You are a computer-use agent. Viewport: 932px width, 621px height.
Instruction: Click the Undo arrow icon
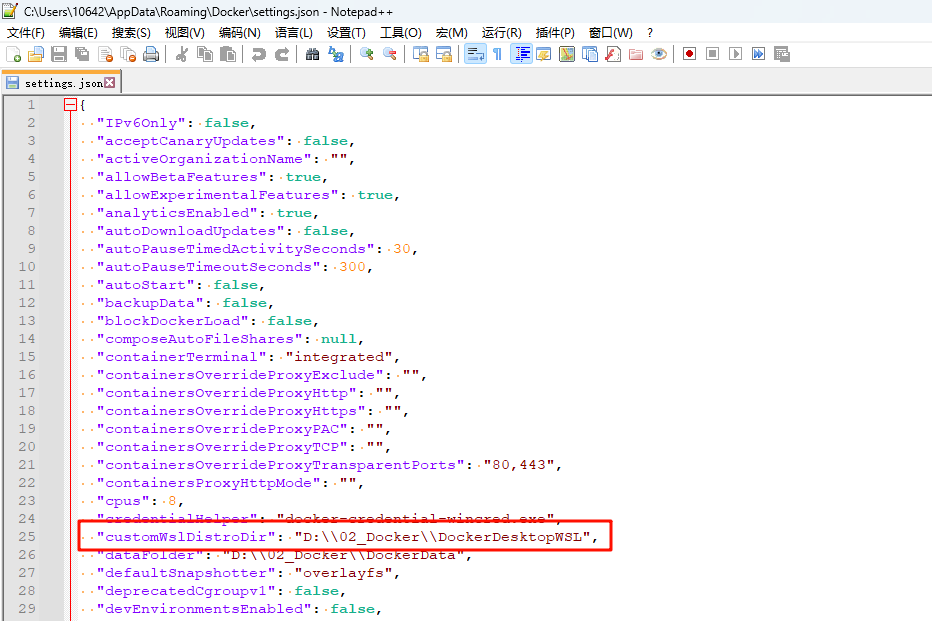click(259, 54)
